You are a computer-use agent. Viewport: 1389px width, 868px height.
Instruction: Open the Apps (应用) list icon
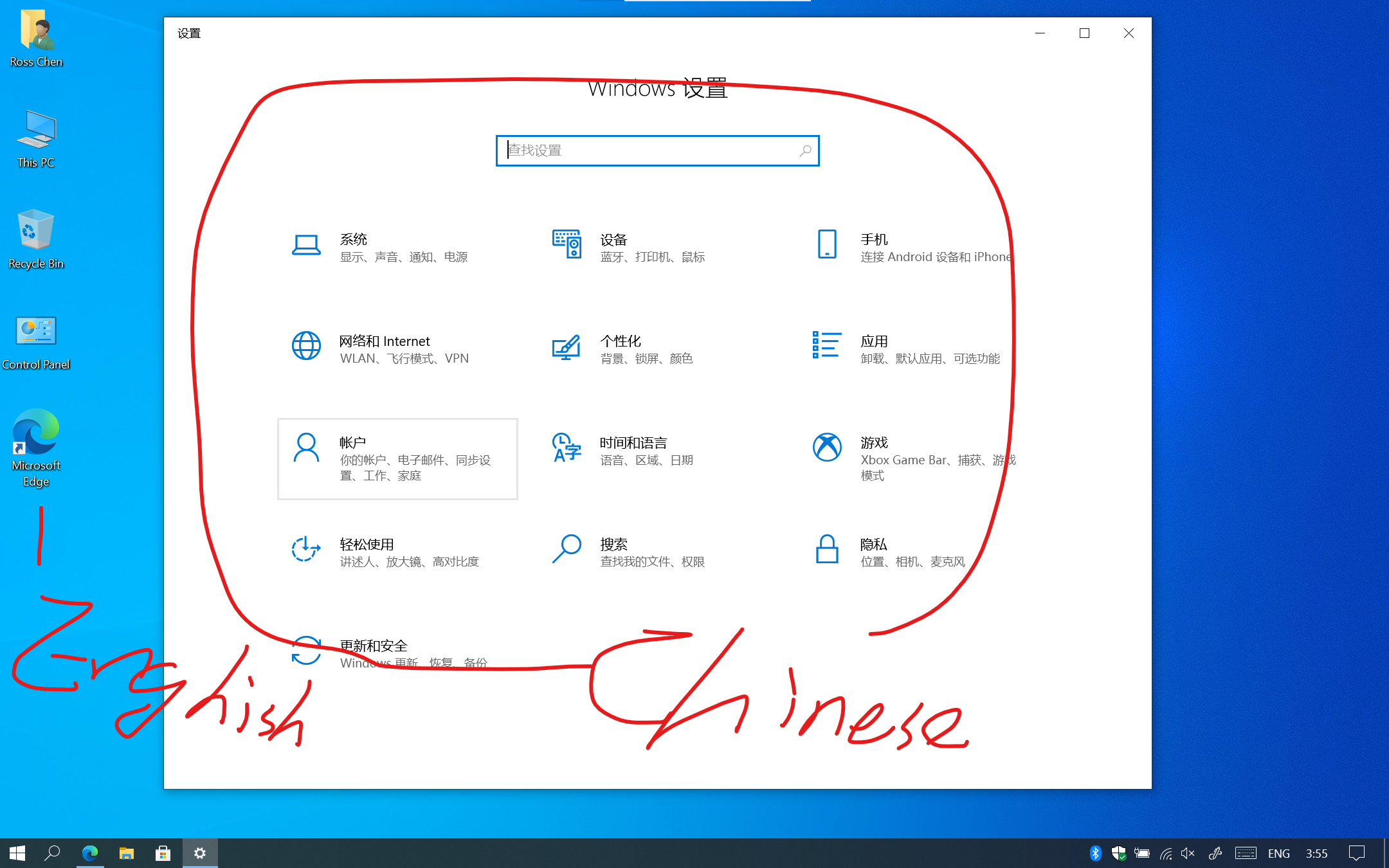pos(827,345)
